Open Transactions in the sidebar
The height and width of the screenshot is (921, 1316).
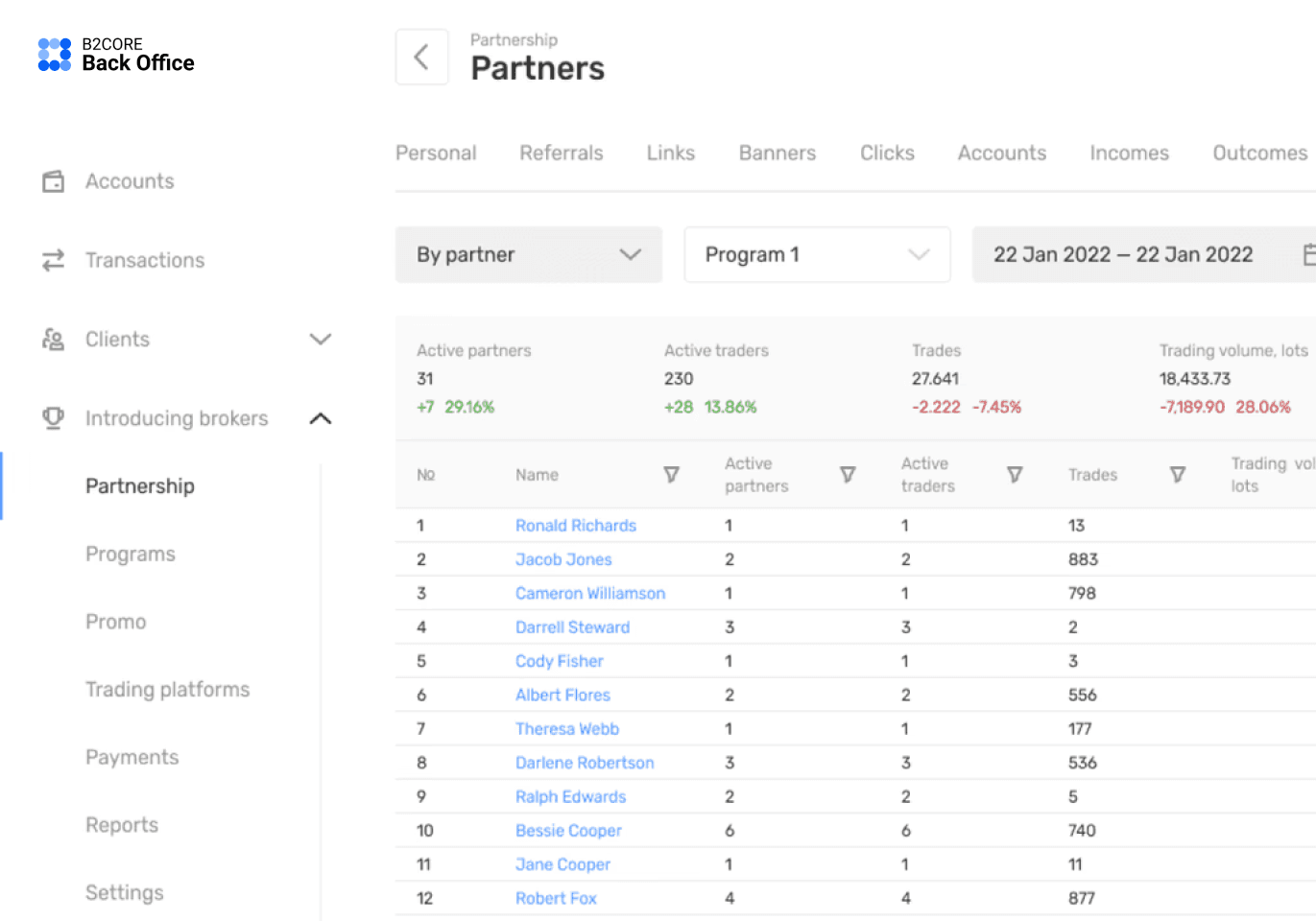pyautogui.click(x=145, y=260)
